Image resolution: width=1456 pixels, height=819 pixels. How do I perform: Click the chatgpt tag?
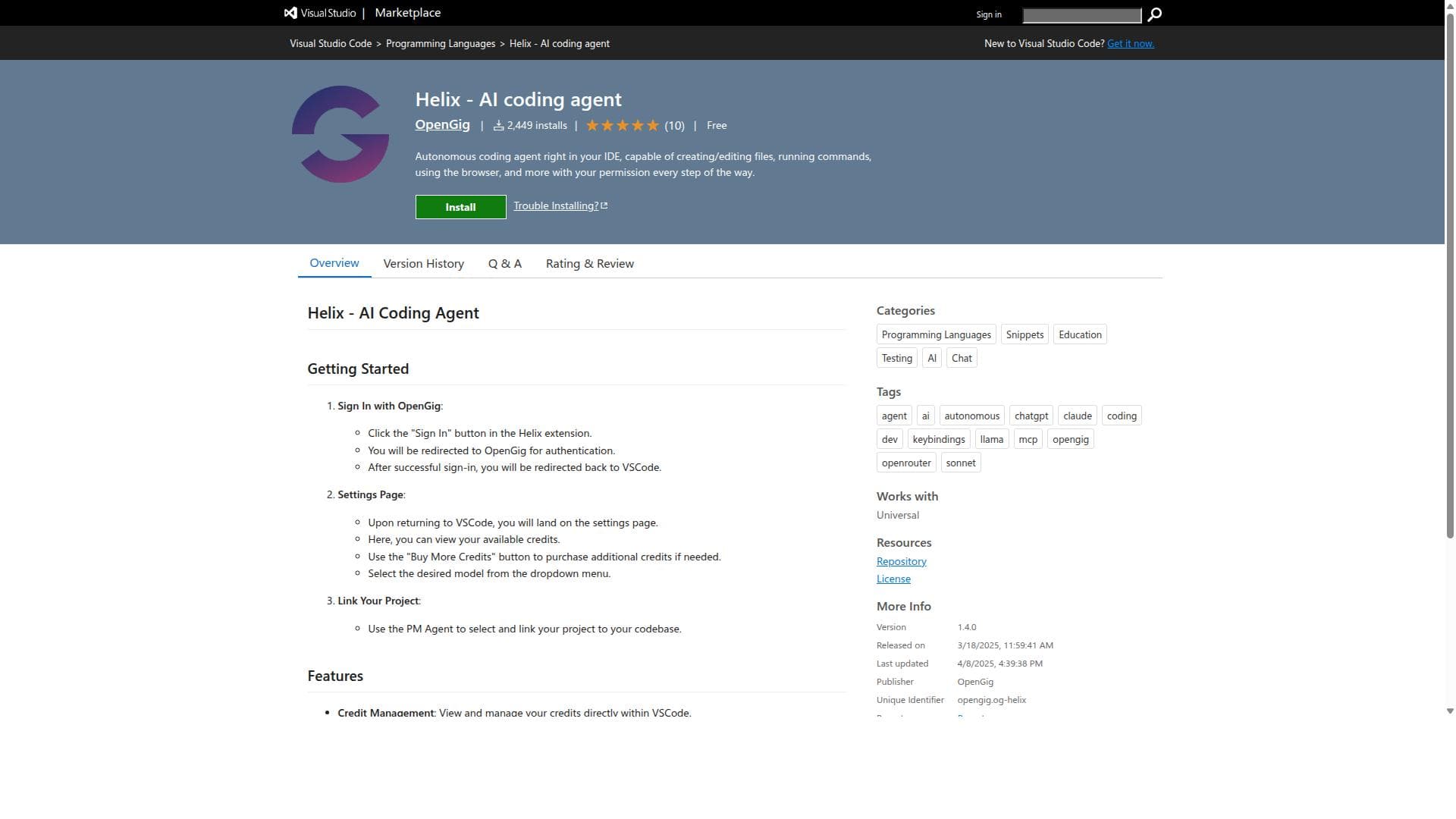click(x=1031, y=416)
